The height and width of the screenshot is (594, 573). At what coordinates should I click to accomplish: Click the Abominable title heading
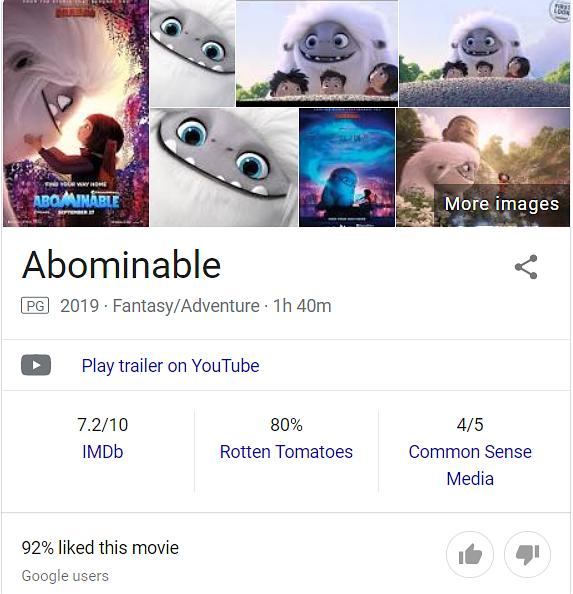[121, 265]
